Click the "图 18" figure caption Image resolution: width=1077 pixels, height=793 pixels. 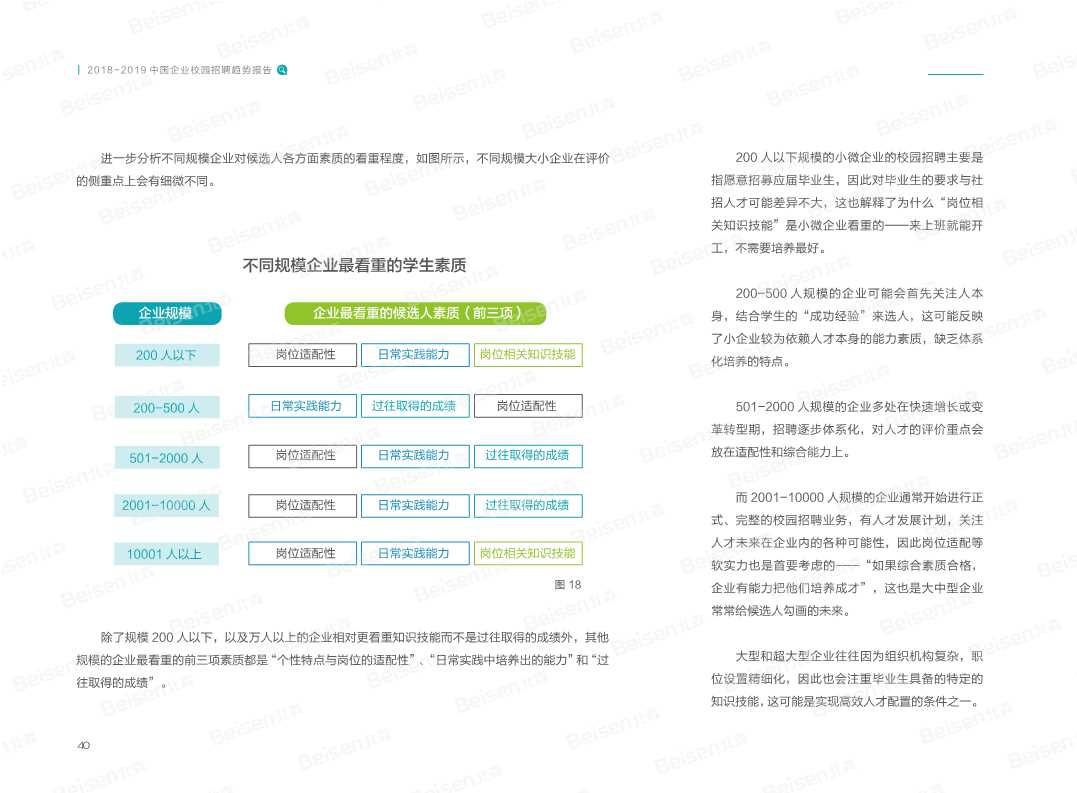pos(567,585)
